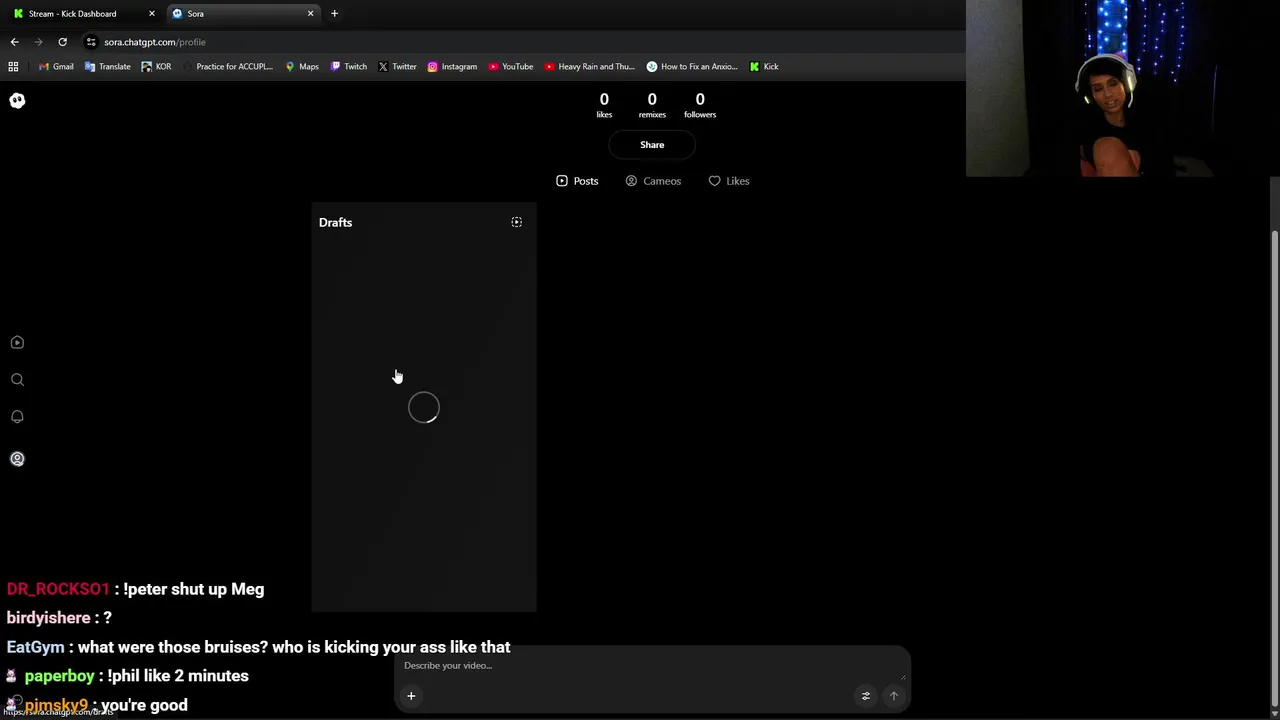Screen dimensions: 1280x720
Task: Click the select drafts icon
Action: coord(517,222)
